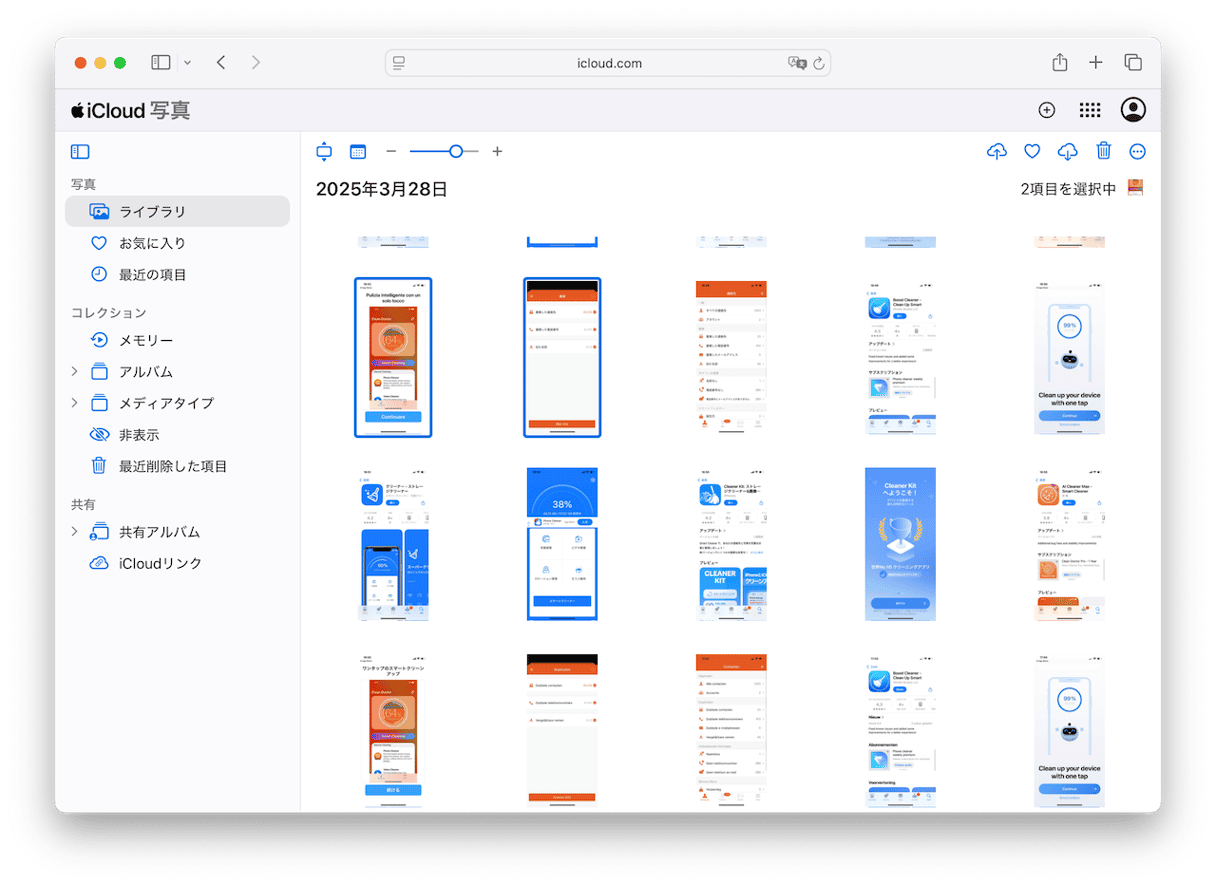Collapse the Photos sidebar panel
Viewport: 1216px width, 885px height.
tap(80, 152)
